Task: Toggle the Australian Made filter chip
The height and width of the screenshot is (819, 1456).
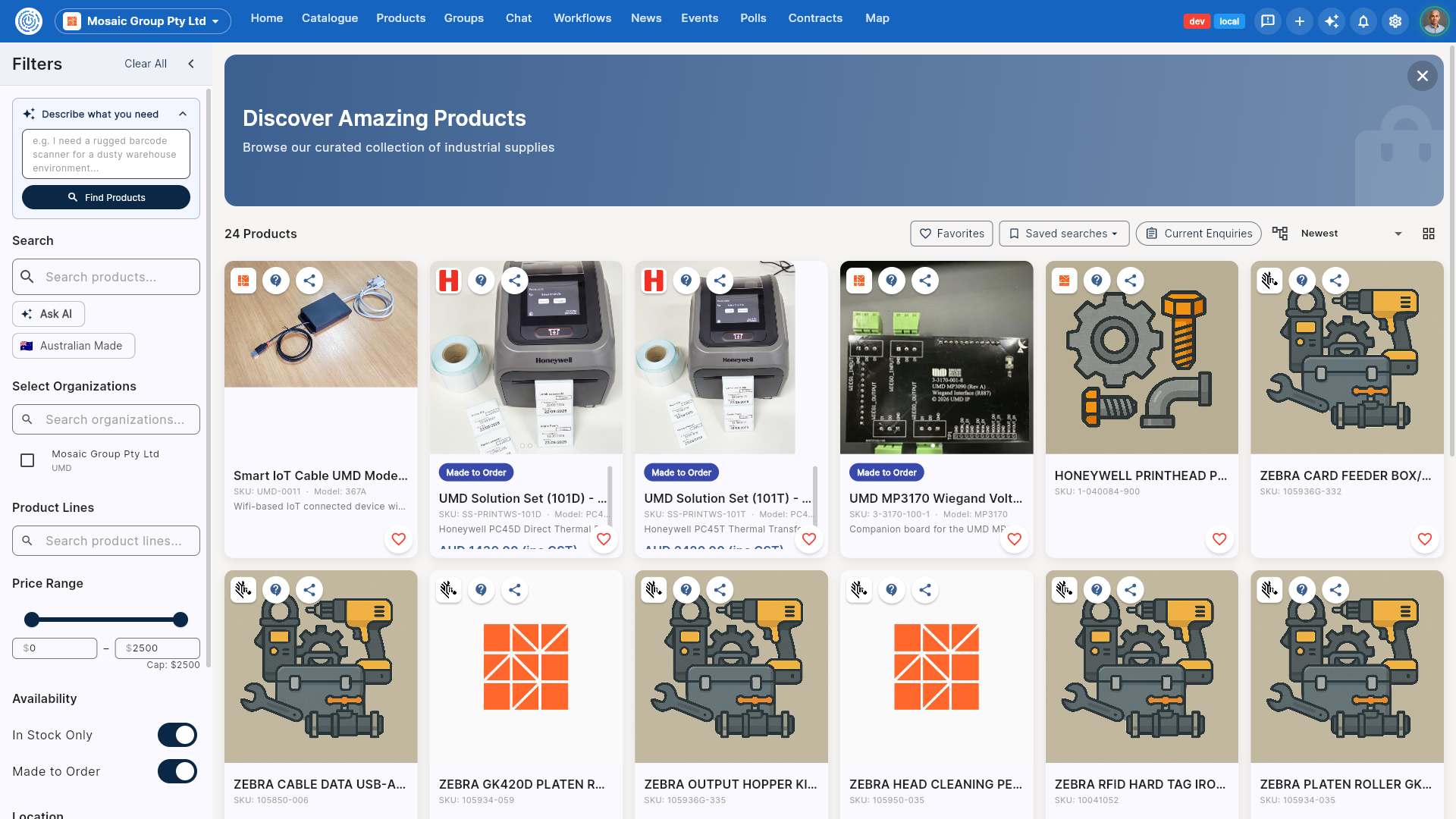Action: pos(74,346)
